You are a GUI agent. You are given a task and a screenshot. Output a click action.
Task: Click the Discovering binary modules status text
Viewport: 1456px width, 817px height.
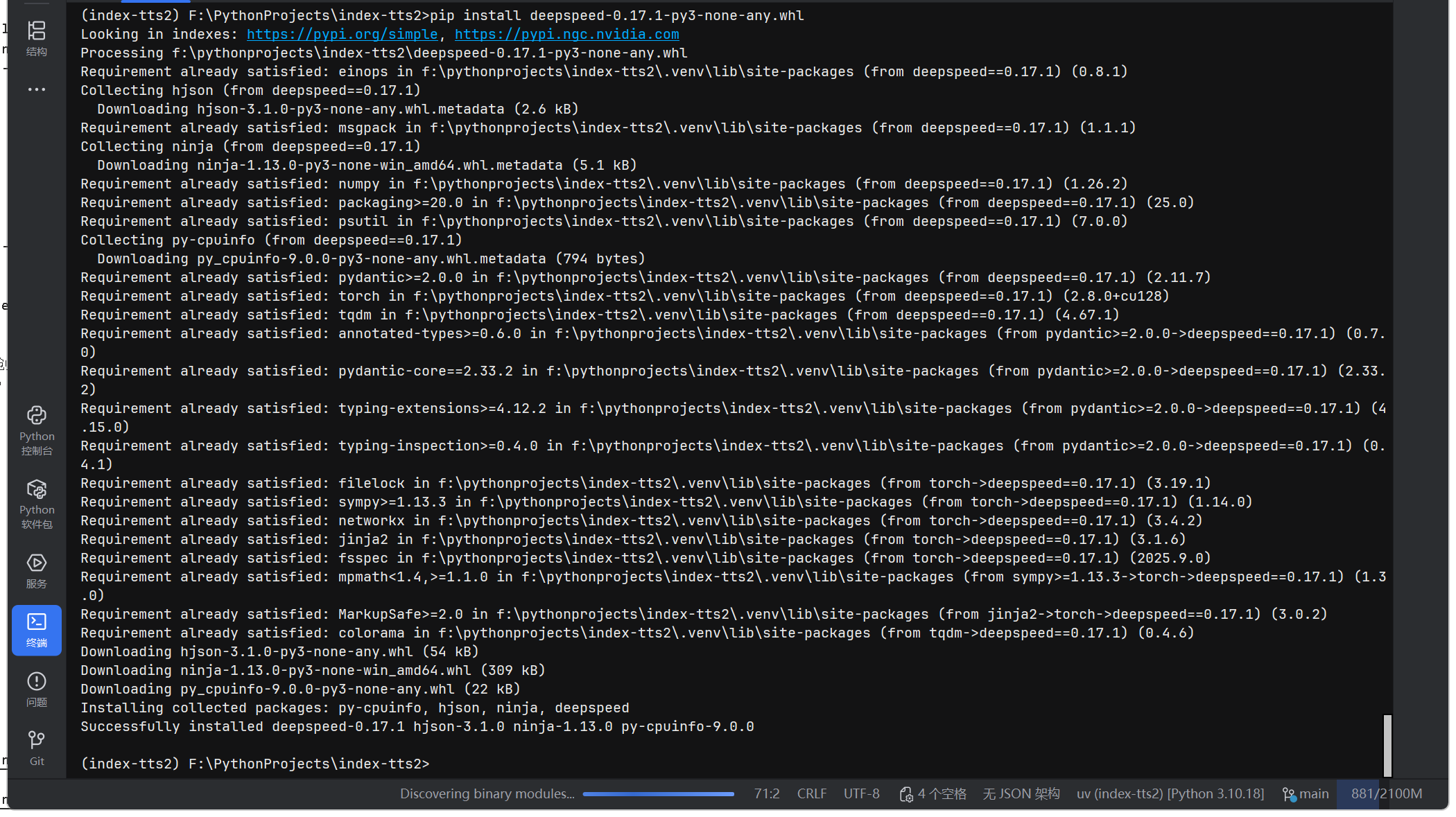click(487, 793)
